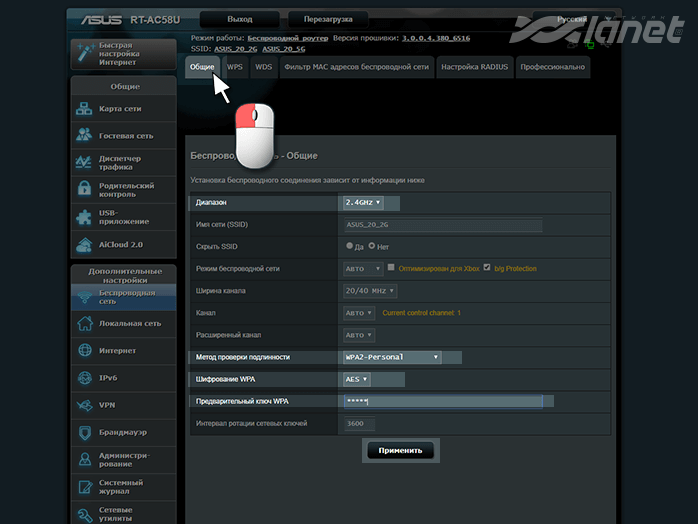
Task: Click the Перезагрузка reboot button
Action: click(321, 19)
